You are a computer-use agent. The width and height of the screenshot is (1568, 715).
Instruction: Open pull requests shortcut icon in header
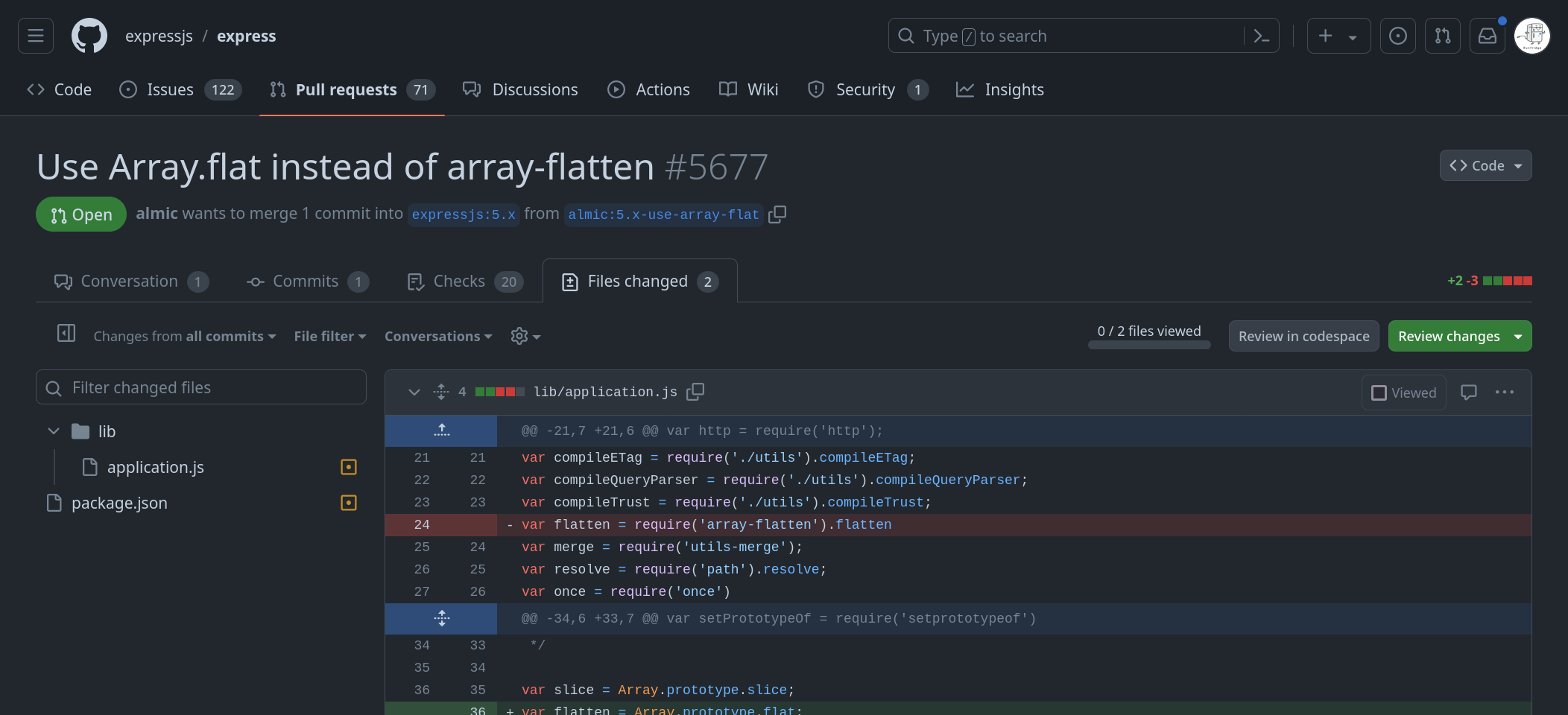coord(1443,36)
